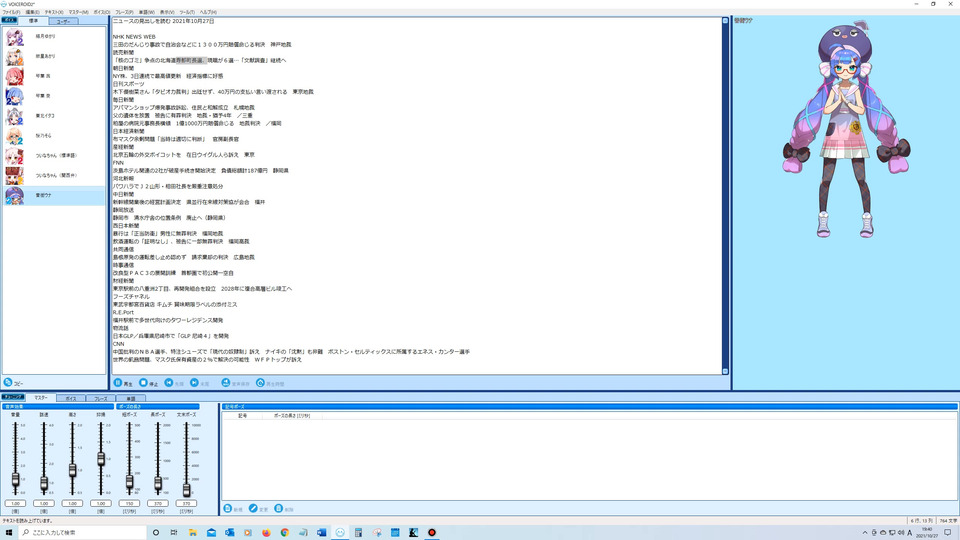Click the 再生 play button

point(123,383)
